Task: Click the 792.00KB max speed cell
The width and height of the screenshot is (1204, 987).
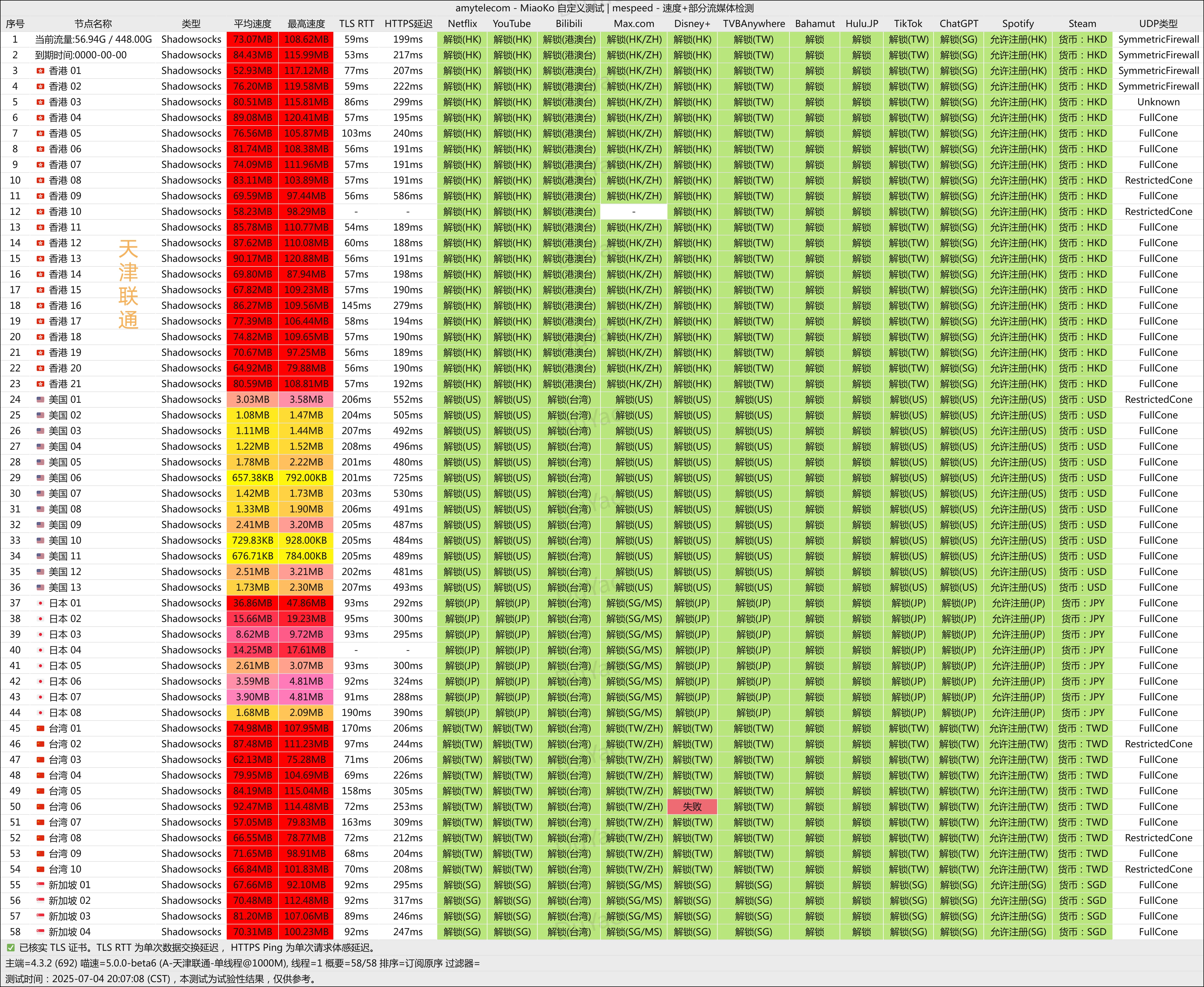Action: (x=306, y=478)
